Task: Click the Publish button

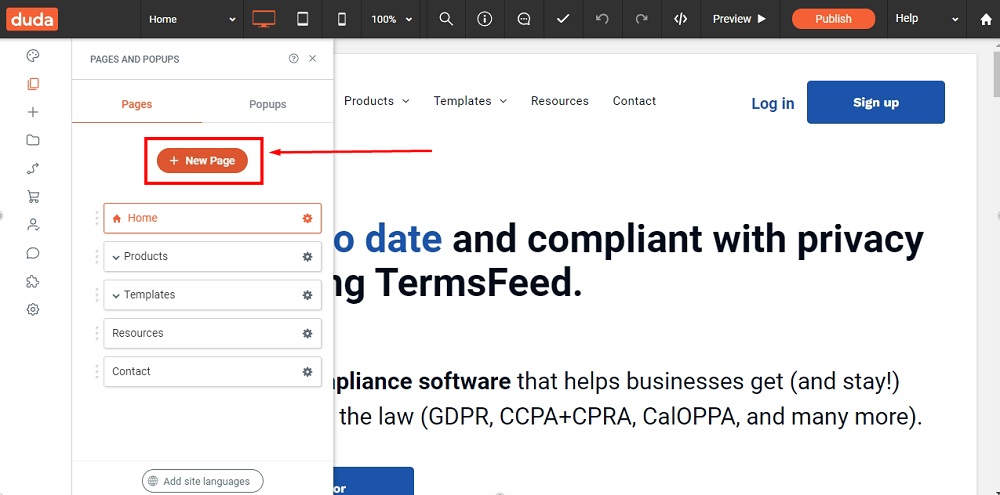Action: coord(833,19)
